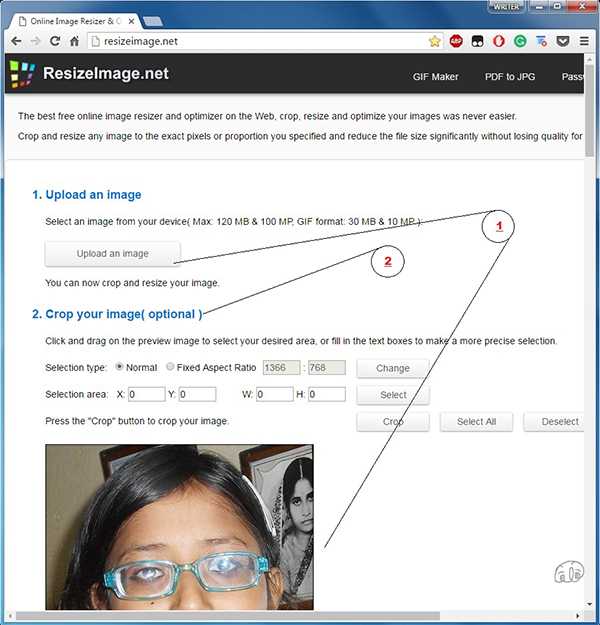The image size is (600, 625).
Task: Click the green Grammarly extension icon
Action: click(x=520, y=41)
